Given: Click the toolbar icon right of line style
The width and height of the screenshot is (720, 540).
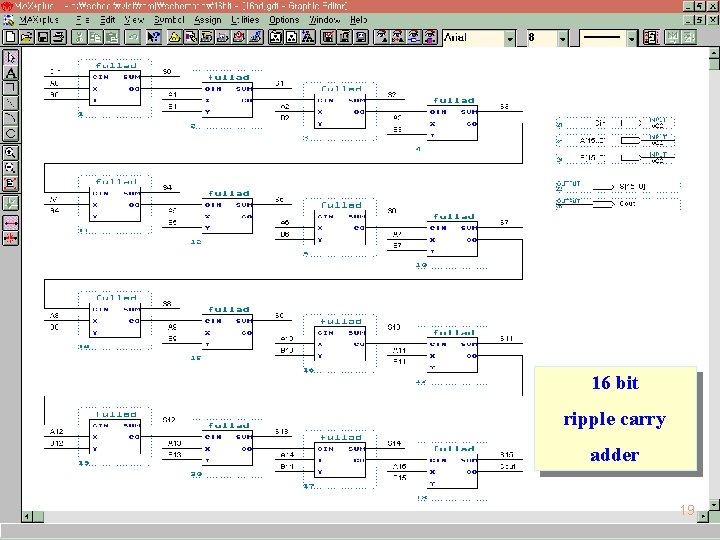Looking at the screenshot, I should coord(651,37).
